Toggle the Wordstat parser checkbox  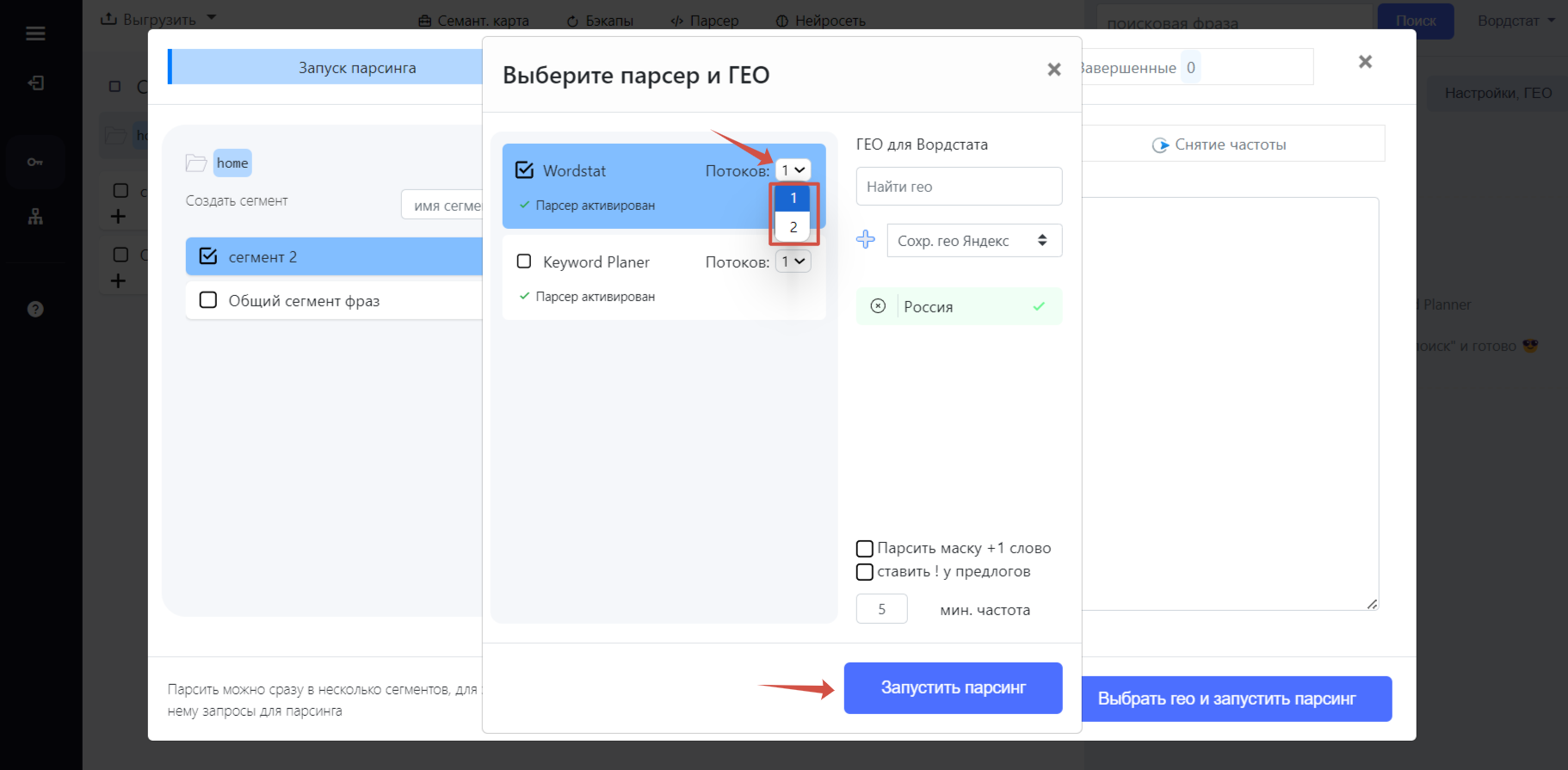coord(524,170)
